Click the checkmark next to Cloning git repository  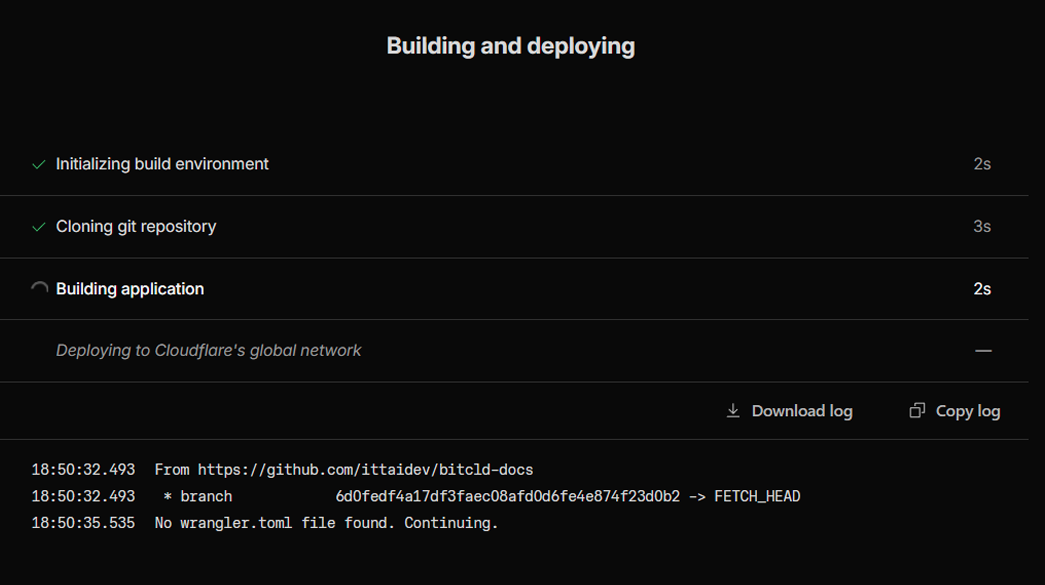[39, 226]
